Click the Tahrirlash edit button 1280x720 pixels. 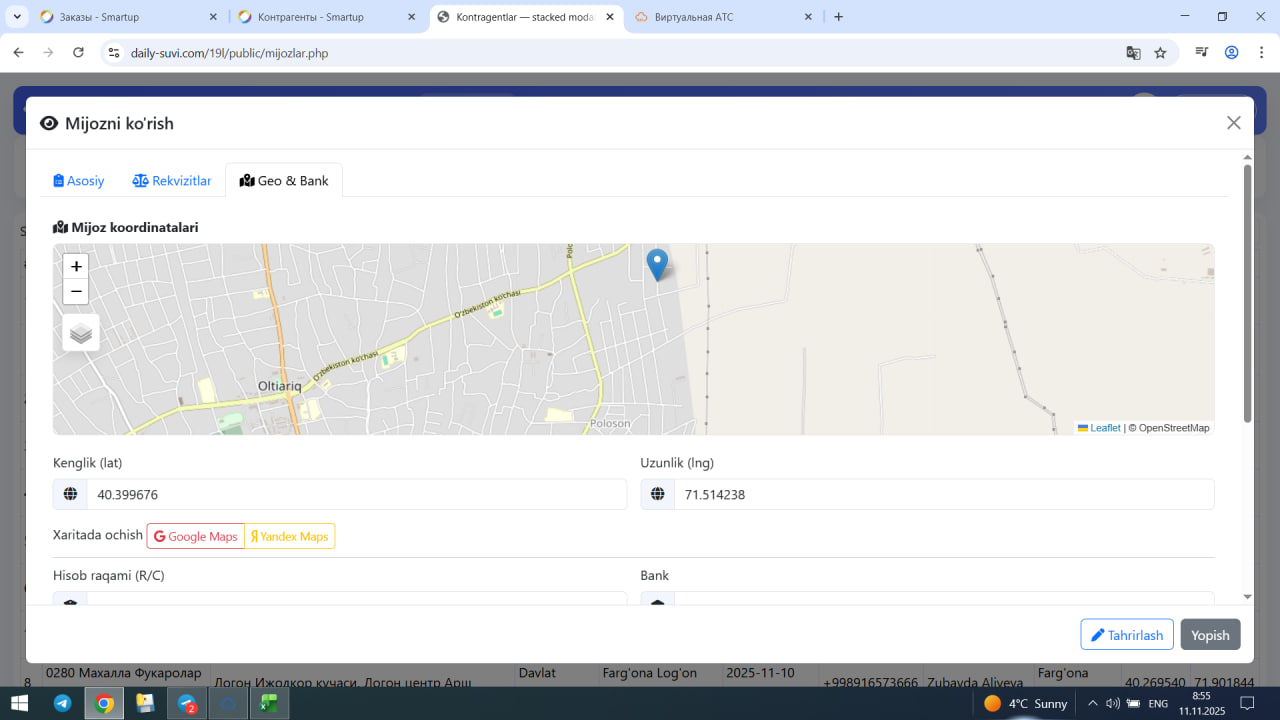[x=1127, y=635]
